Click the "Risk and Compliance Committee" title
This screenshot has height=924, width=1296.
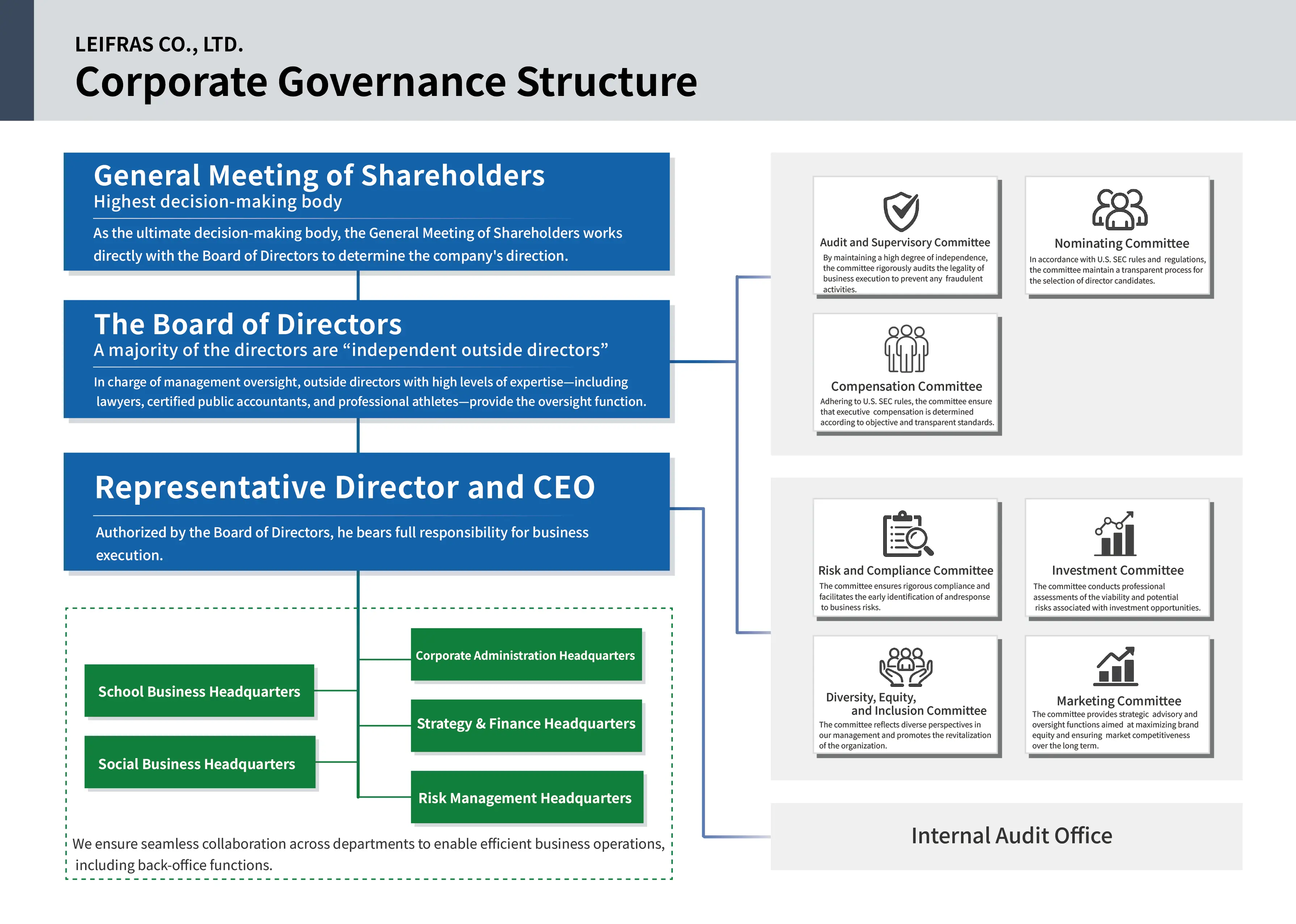coord(906,570)
